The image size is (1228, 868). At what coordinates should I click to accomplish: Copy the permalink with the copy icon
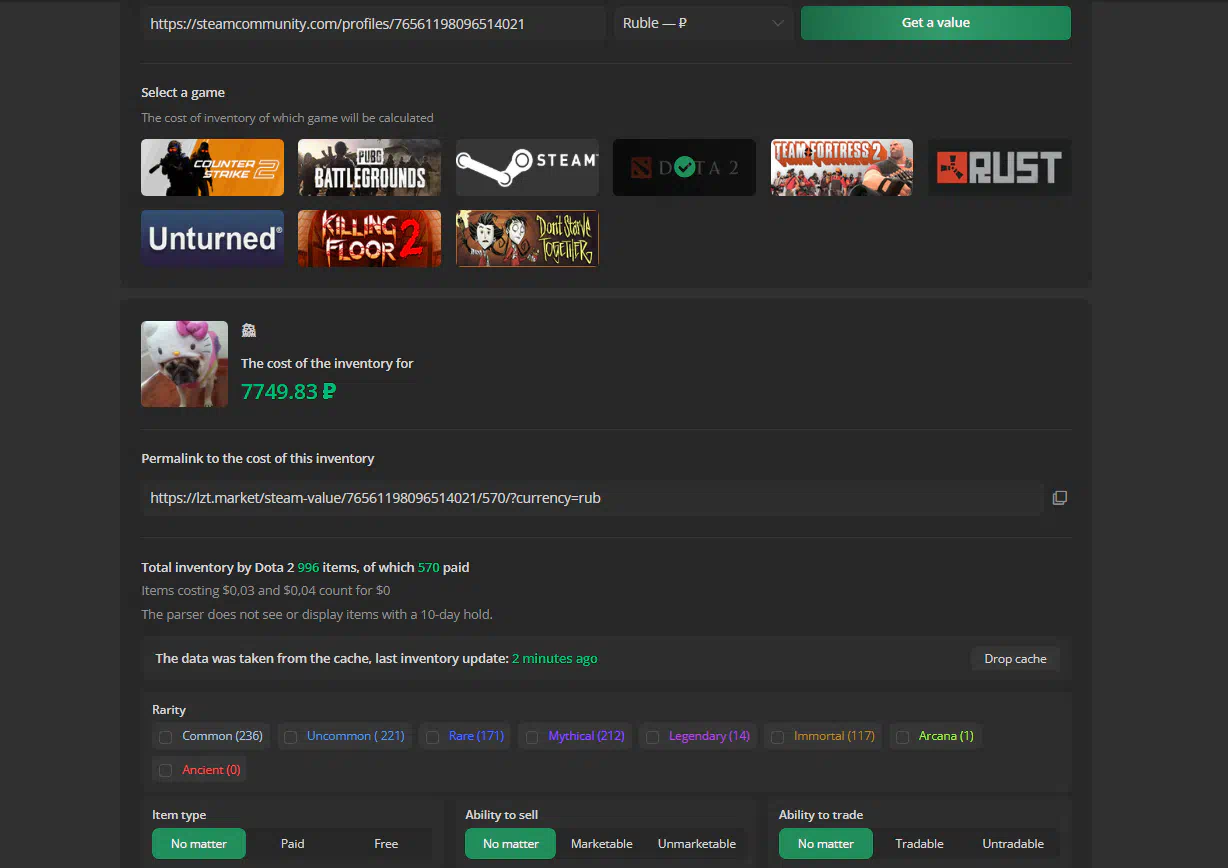[x=1060, y=498]
